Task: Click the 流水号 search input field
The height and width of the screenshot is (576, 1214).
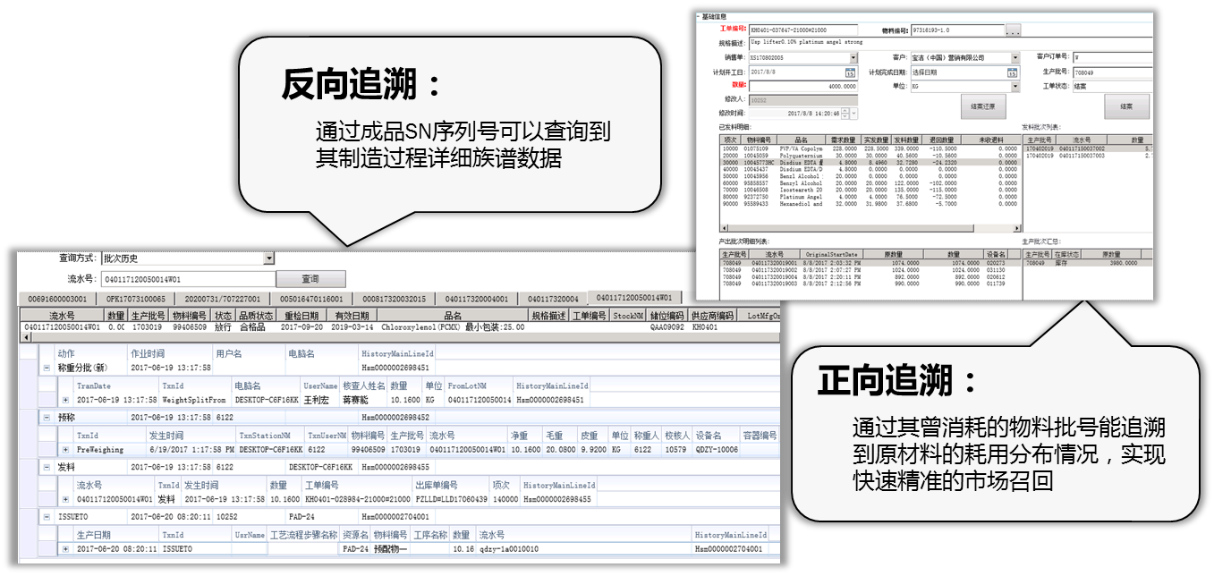Action: tap(188, 279)
